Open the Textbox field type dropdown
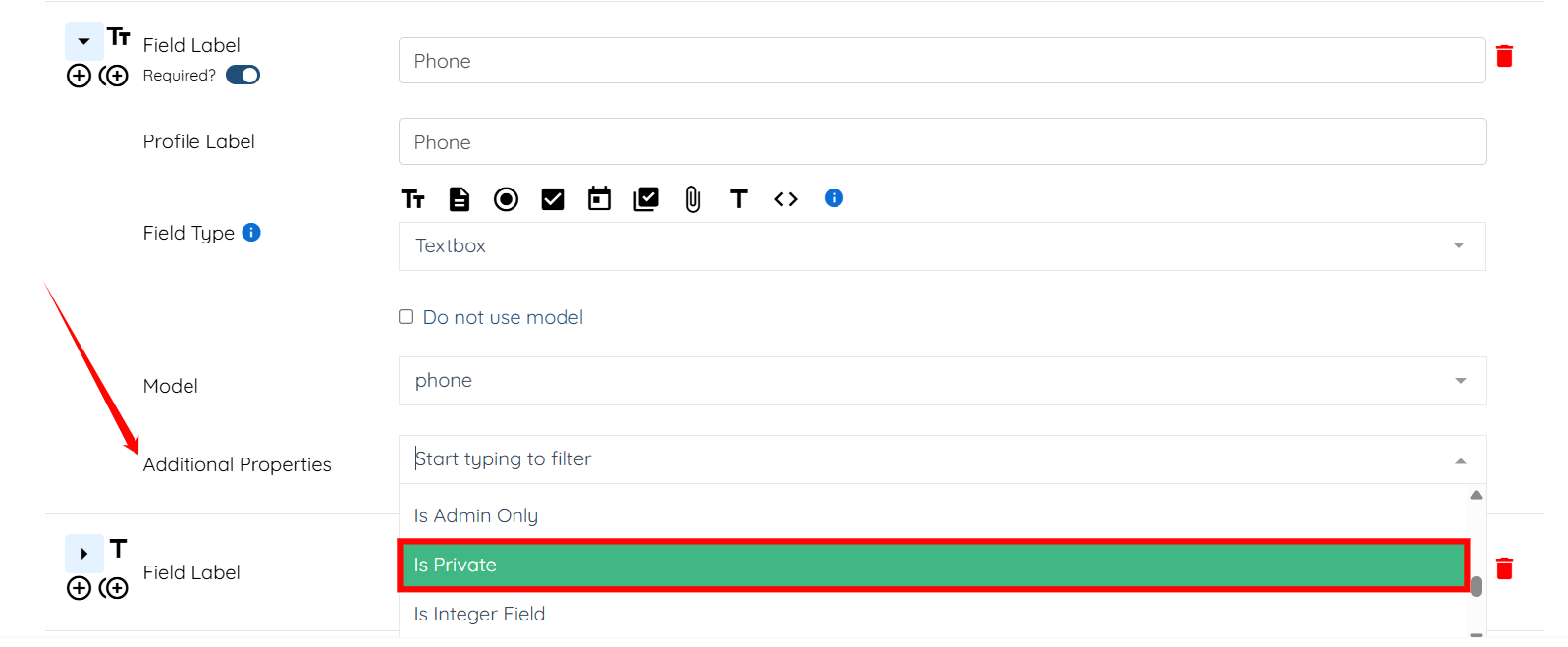Screen dimensions: 1568x647 (x=941, y=246)
